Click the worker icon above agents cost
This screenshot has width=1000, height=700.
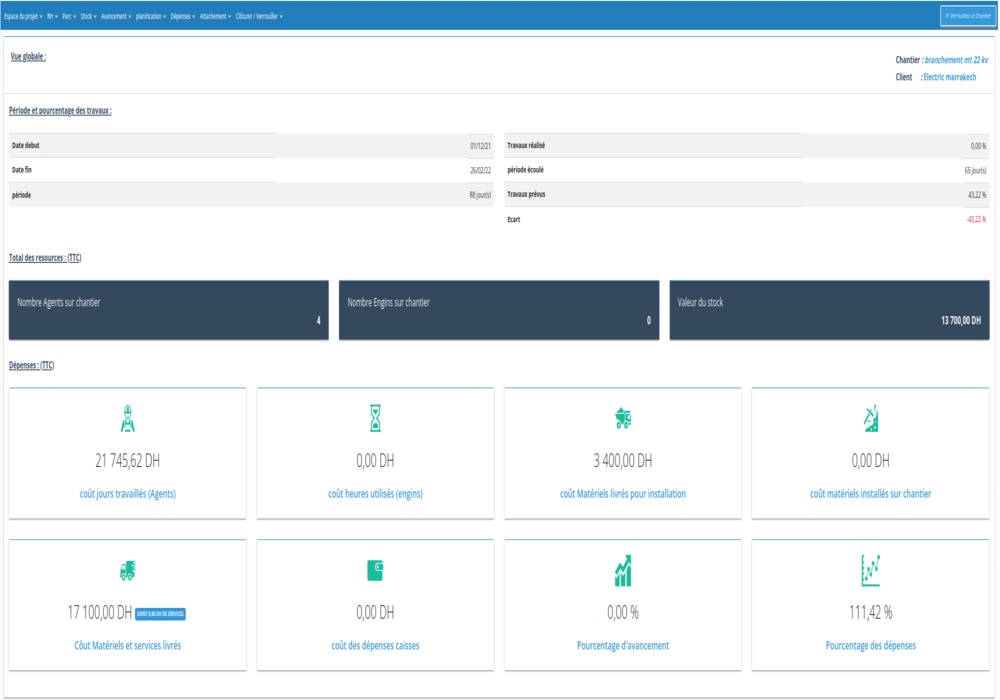(127, 419)
